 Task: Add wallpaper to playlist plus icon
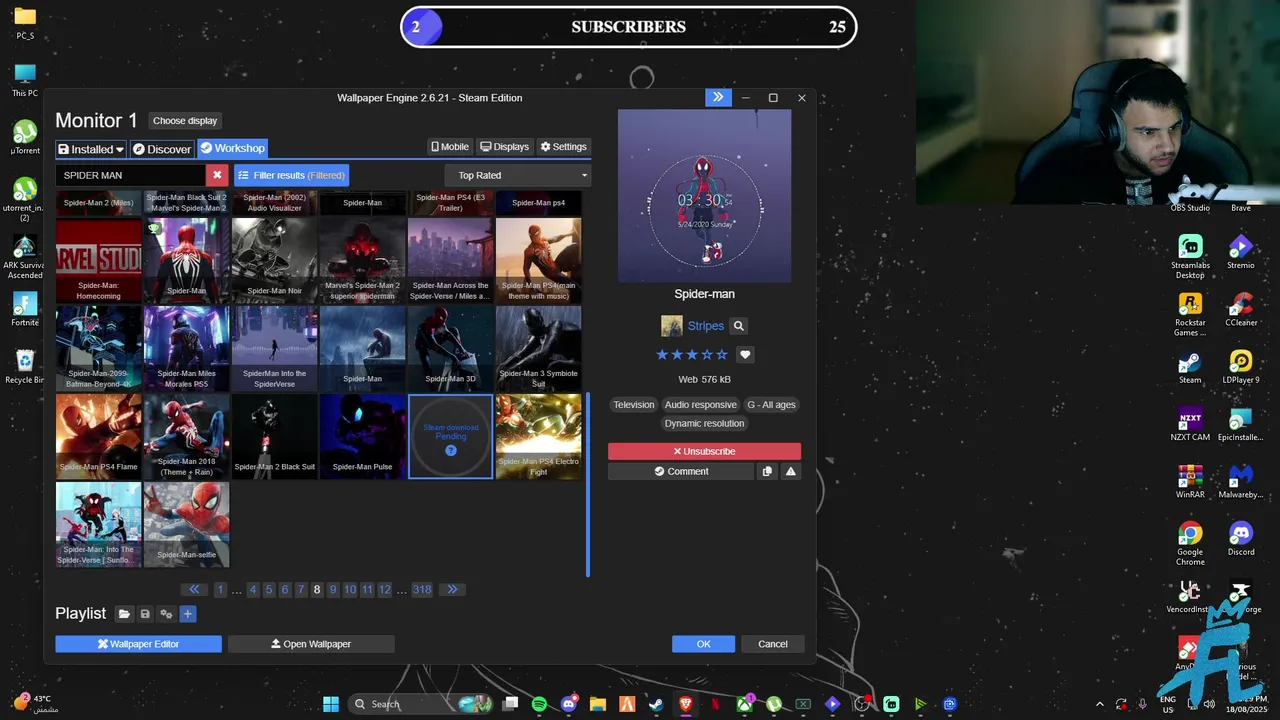click(187, 614)
